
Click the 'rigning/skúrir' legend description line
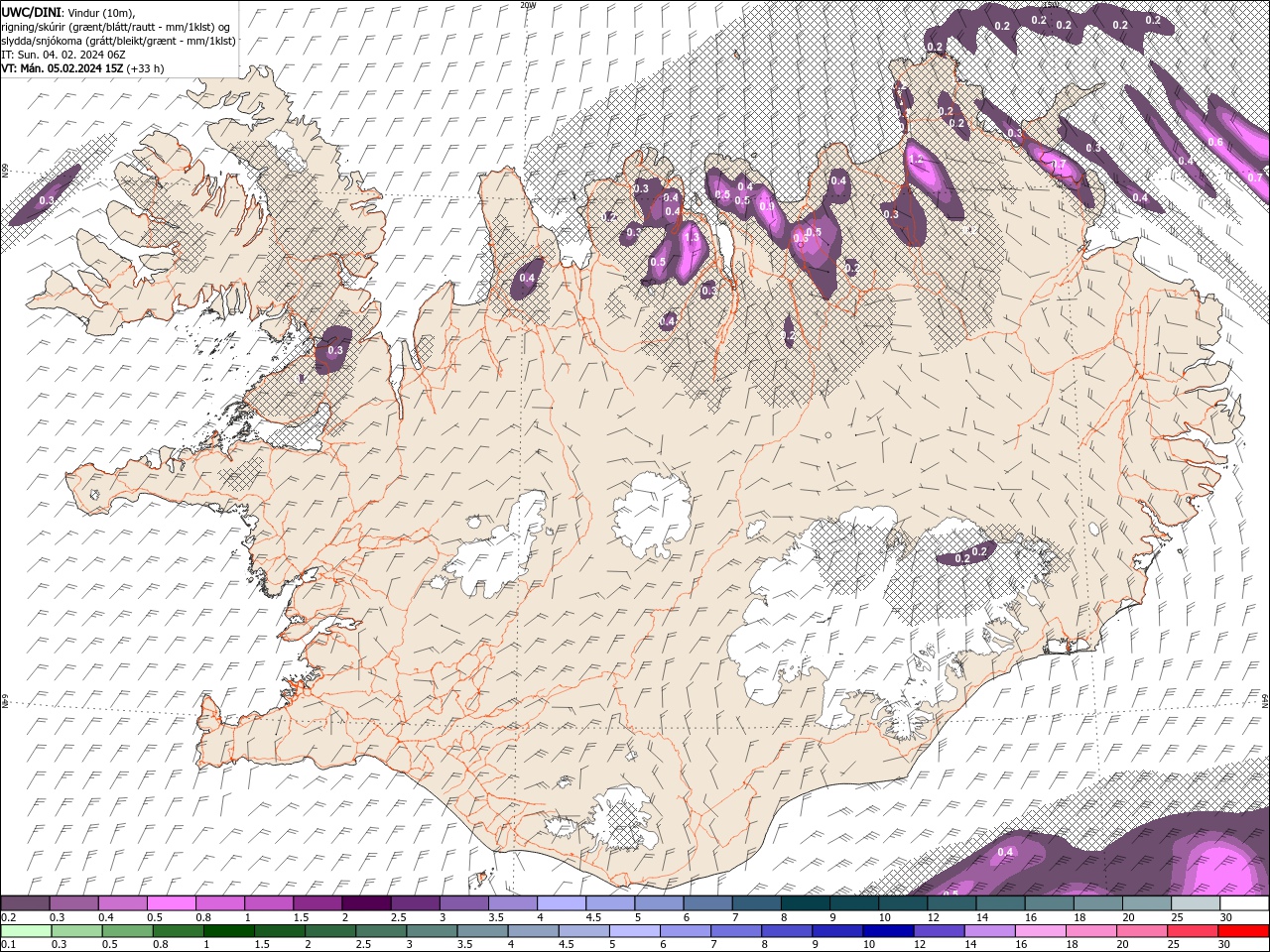(116, 26)
